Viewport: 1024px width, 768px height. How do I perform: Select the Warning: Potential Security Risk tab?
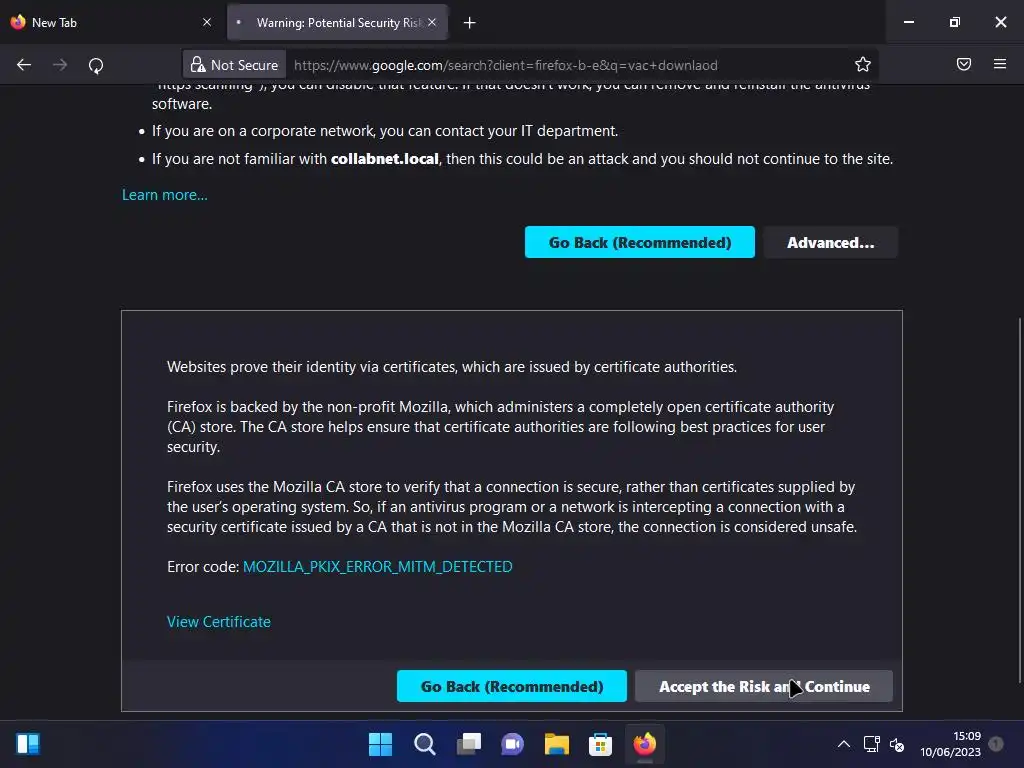click(x=337, y=22)
